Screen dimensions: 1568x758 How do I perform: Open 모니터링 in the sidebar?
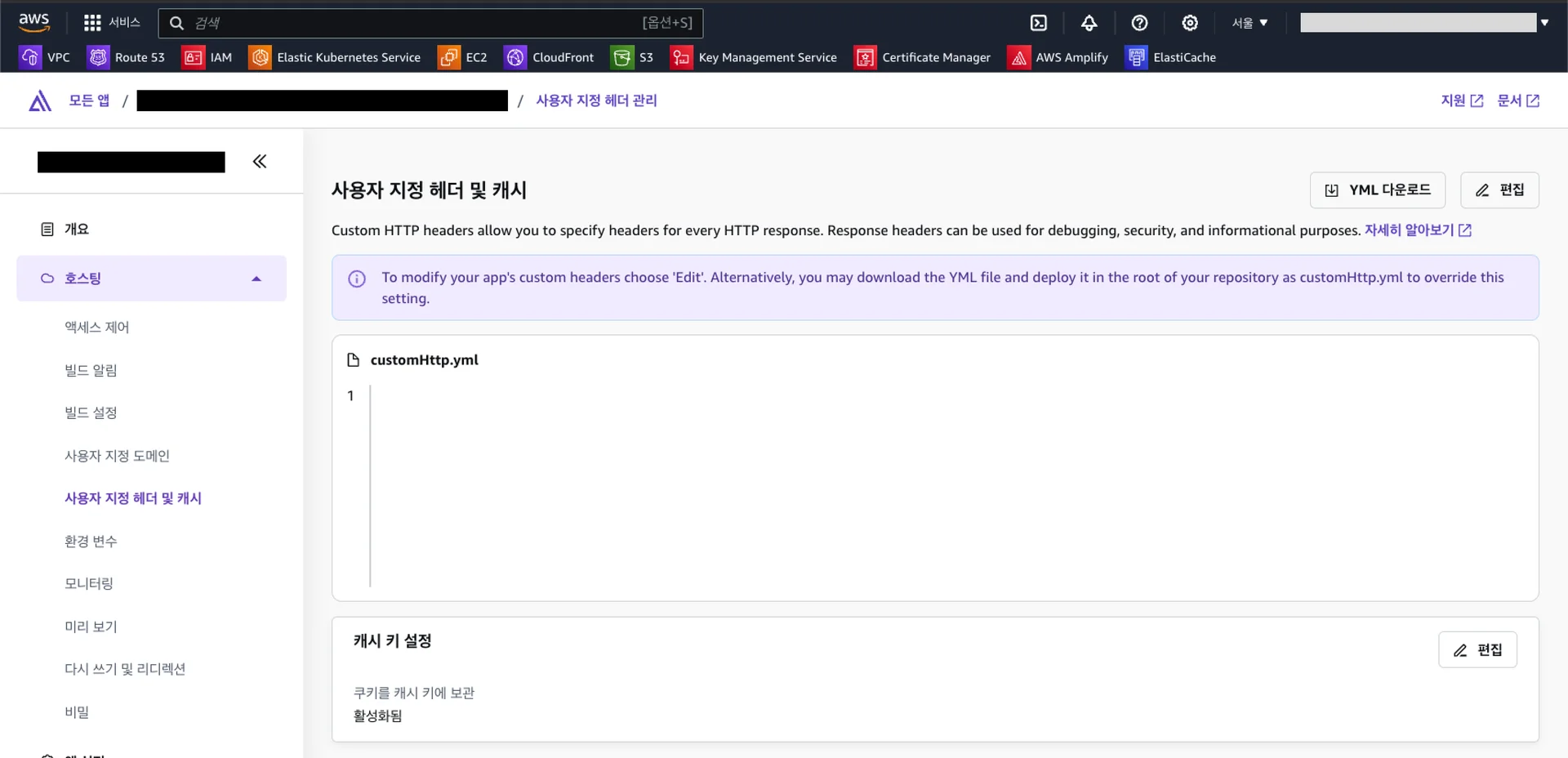(89, 584)
